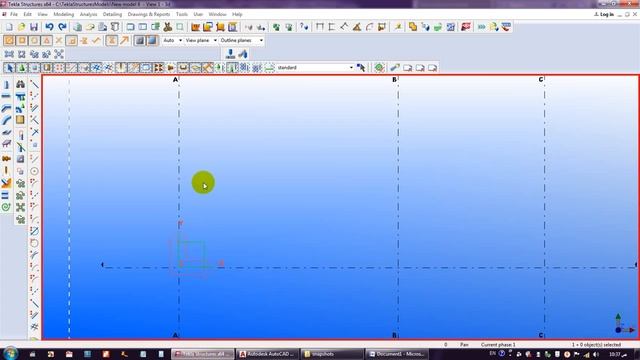Image resolution: width=640 pixels, height=360 pixels.
Task: Toggle the blue shaded-box snap switch
Action: coord(152,40)
